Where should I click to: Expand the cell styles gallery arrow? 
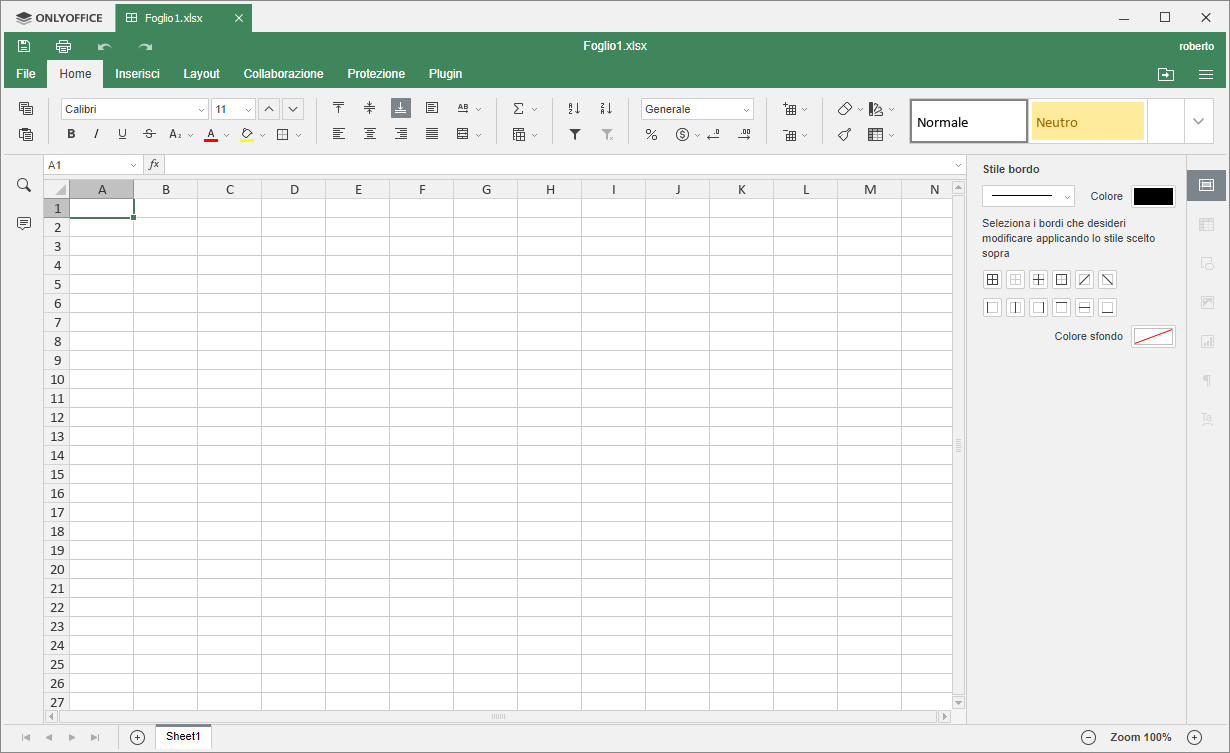coord(1198,121)
